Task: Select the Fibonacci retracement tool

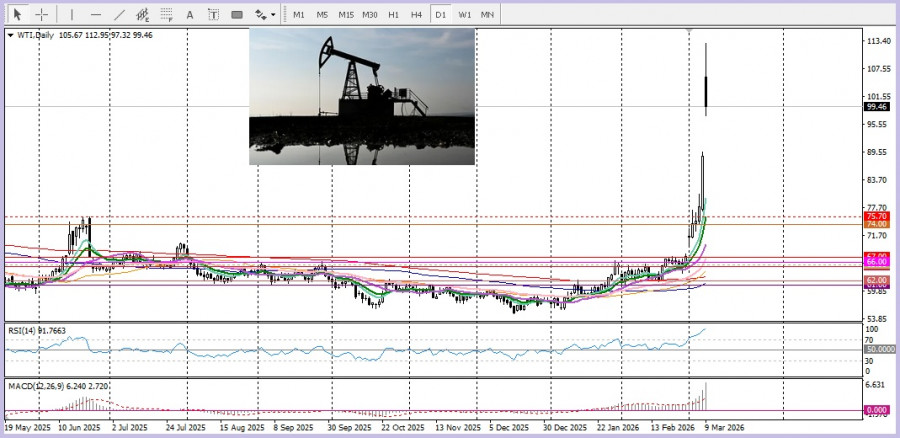Action: (167, 15)
